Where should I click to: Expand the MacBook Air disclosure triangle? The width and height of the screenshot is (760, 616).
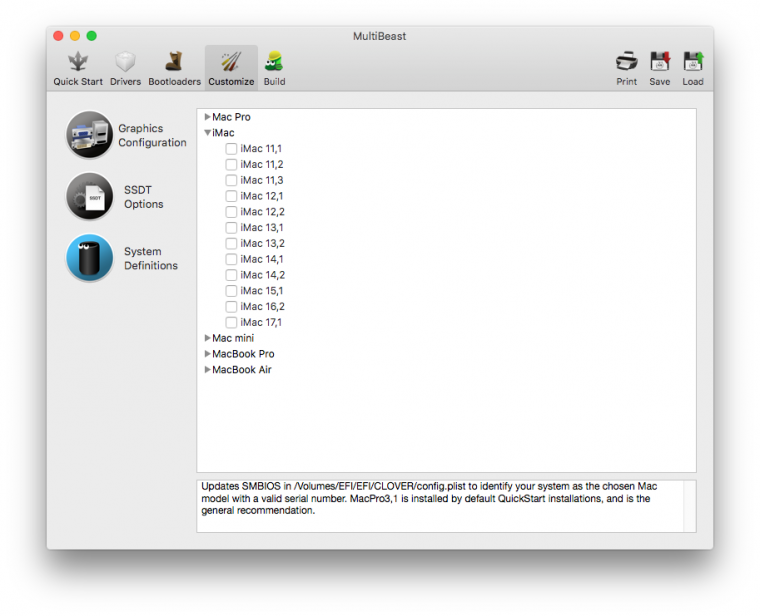point(207,369)
